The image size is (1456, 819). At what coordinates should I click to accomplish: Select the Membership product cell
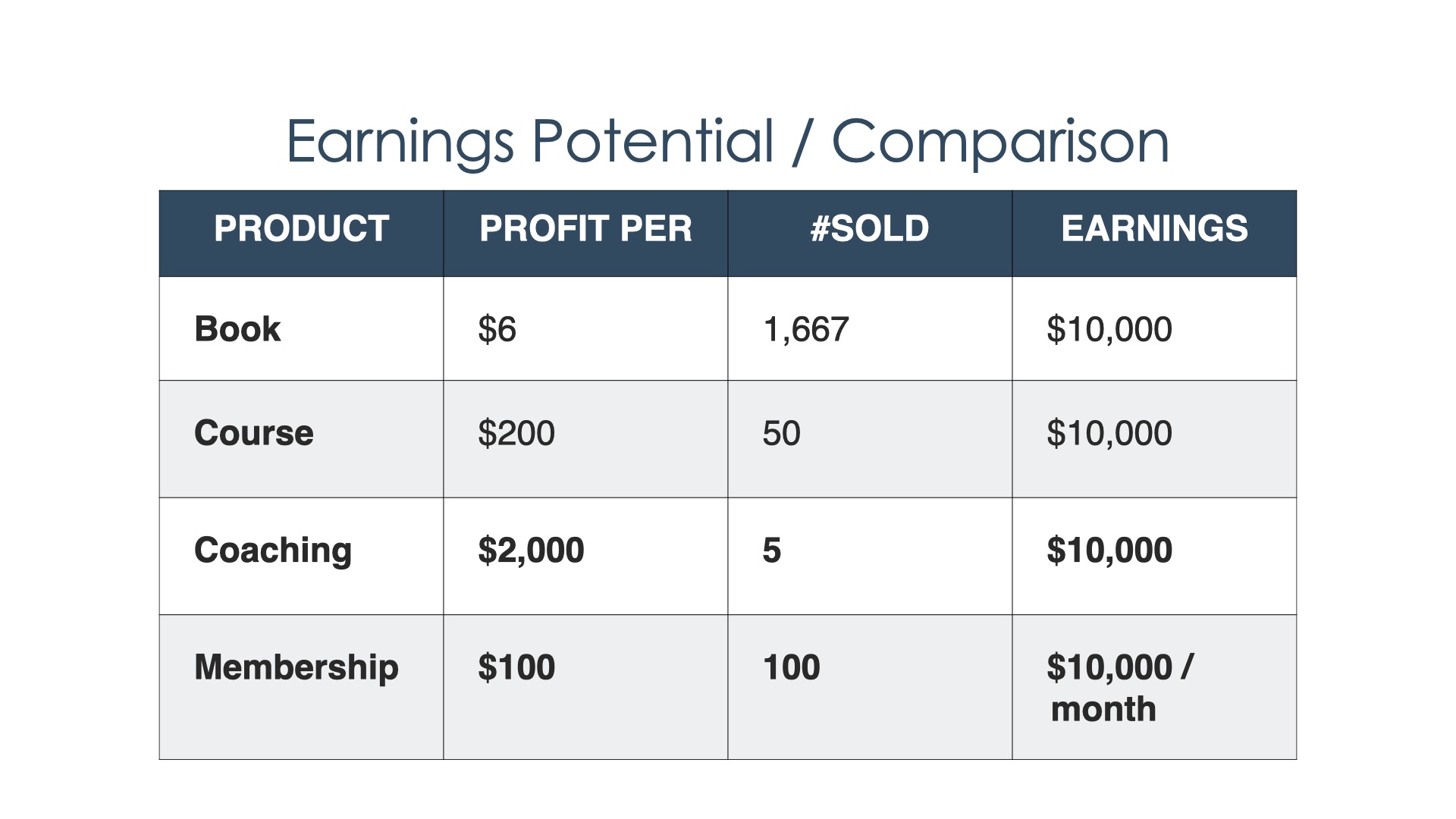(x=301, y=686)
